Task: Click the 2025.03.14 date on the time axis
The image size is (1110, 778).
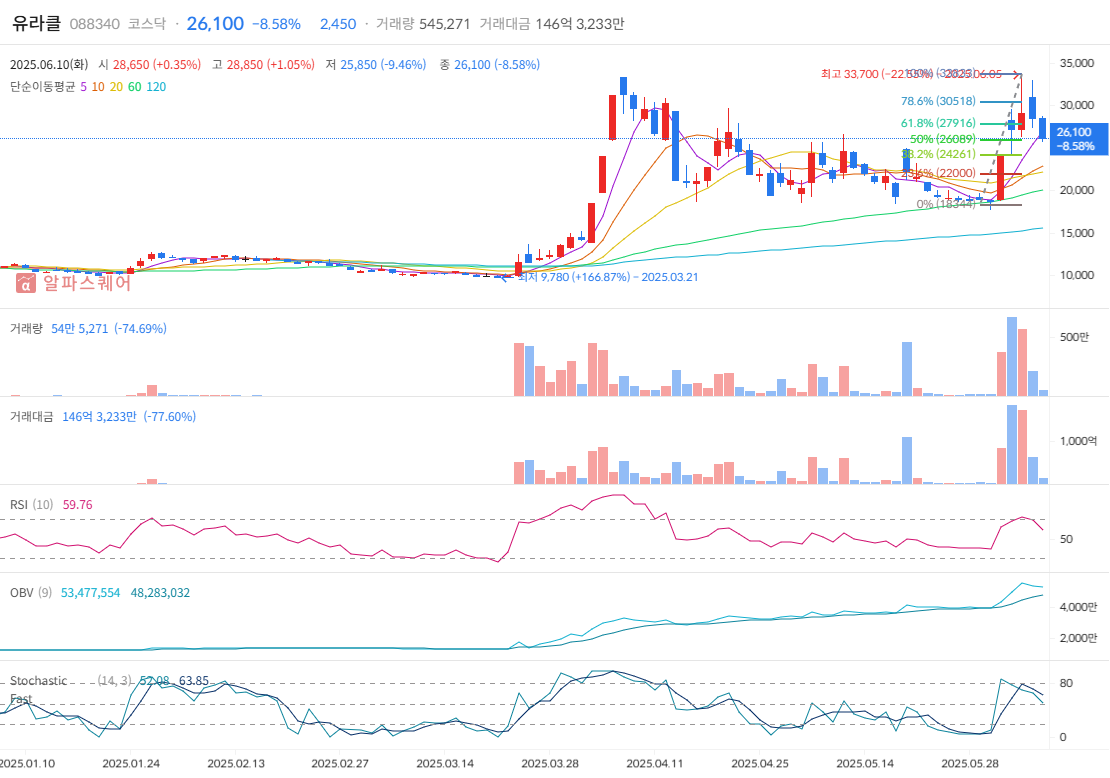Action: [x=445, y=763]
